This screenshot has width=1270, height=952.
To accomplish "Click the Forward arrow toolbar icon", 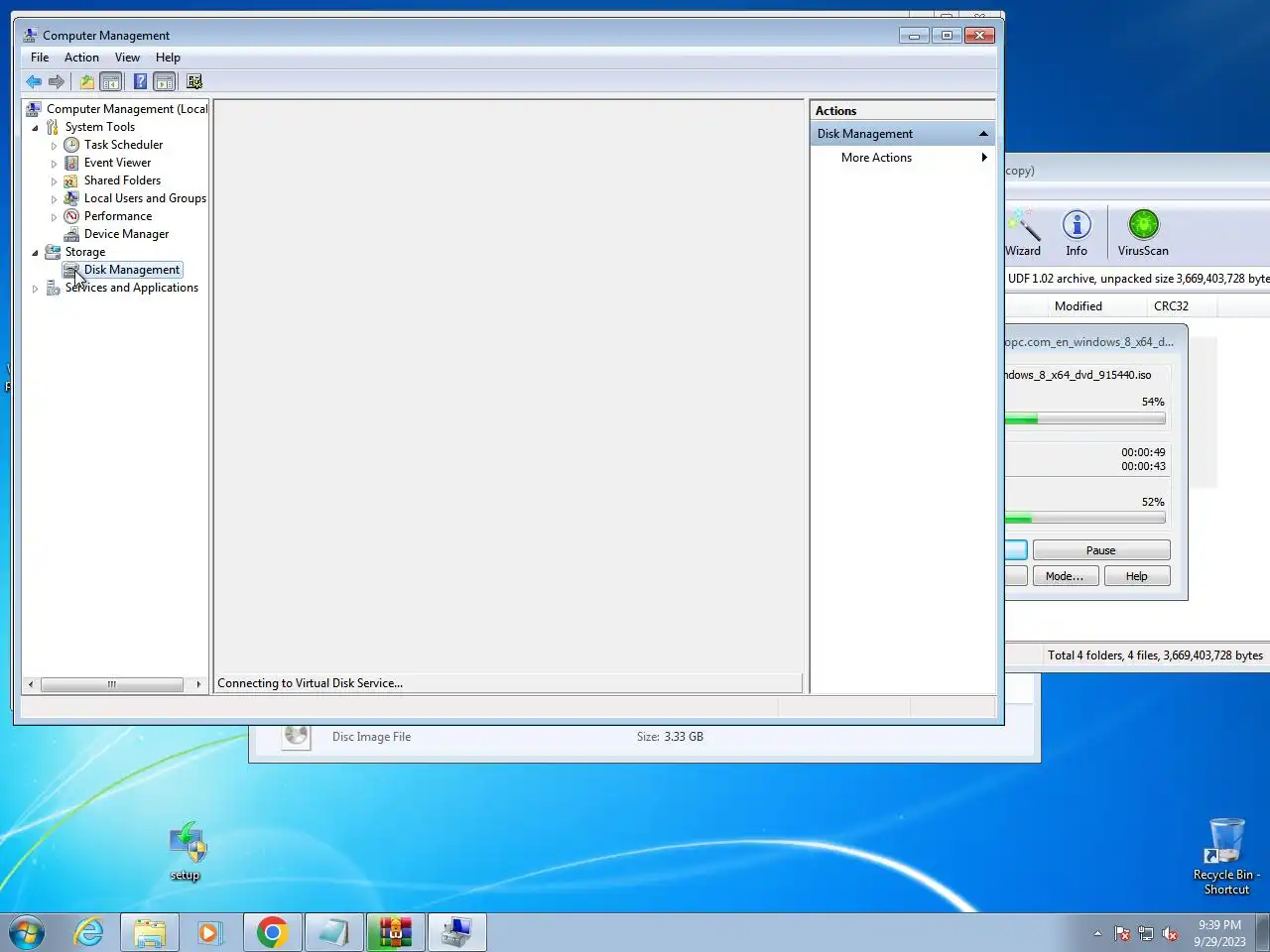I will (x=57, y=81).
